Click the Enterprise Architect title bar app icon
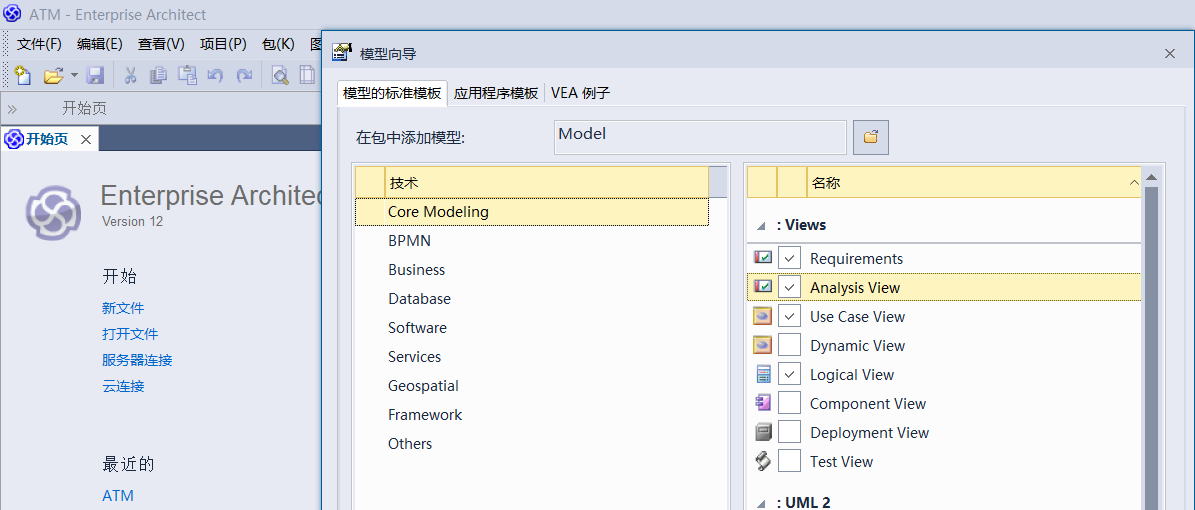 (12, 14)
